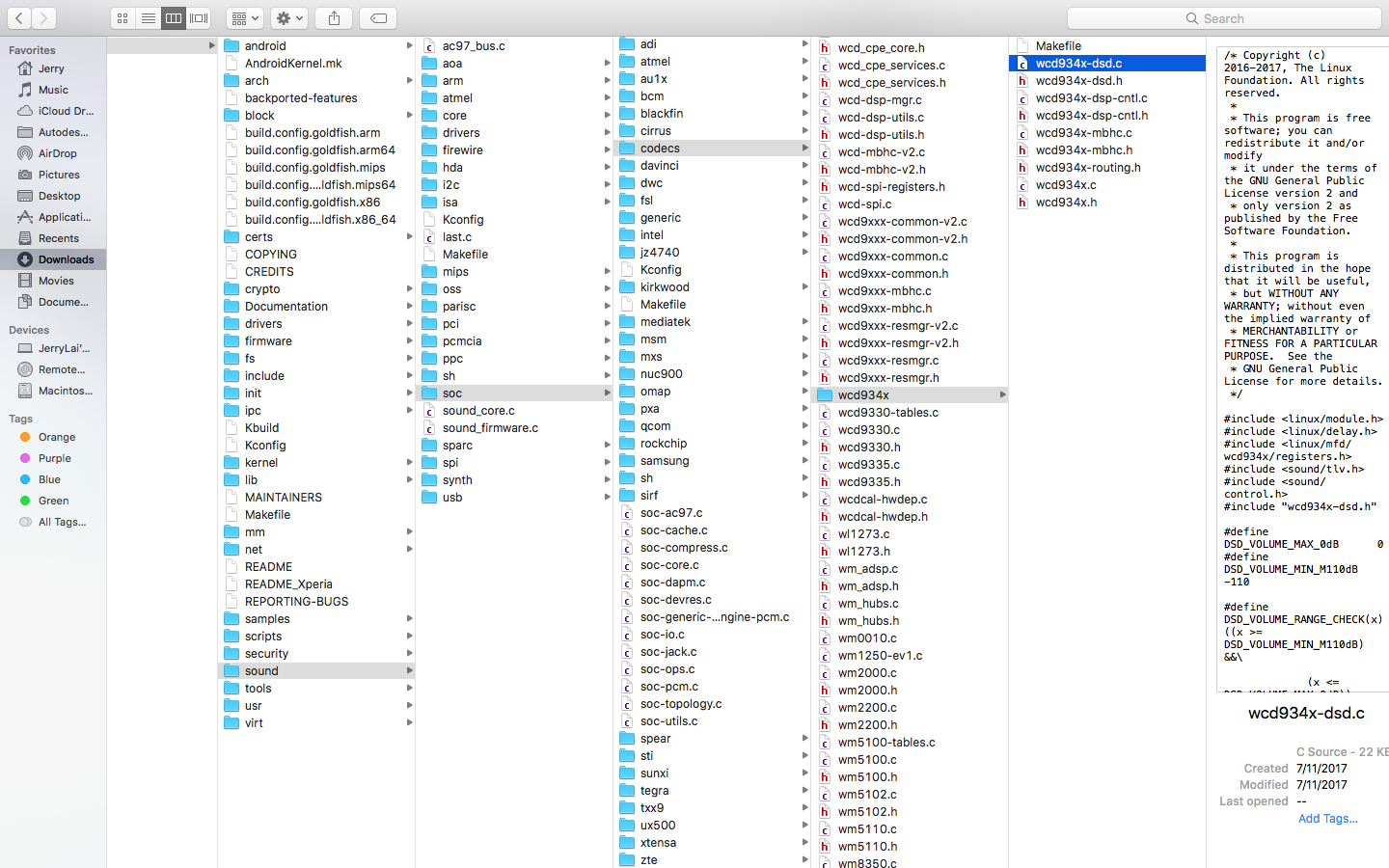Select the kernel folder
Screen dimensions: 1389x868
(316, 462)
